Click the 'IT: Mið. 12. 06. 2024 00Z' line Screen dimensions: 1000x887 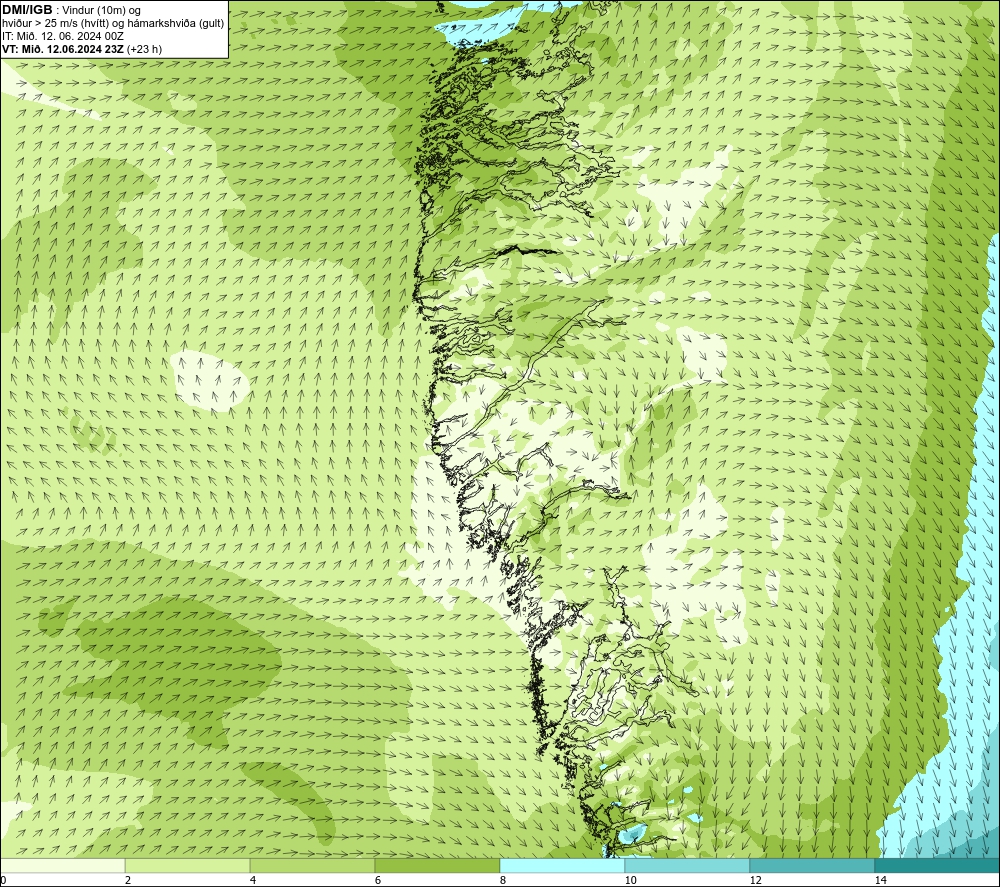pyautogui.click(x=63, y=36)
